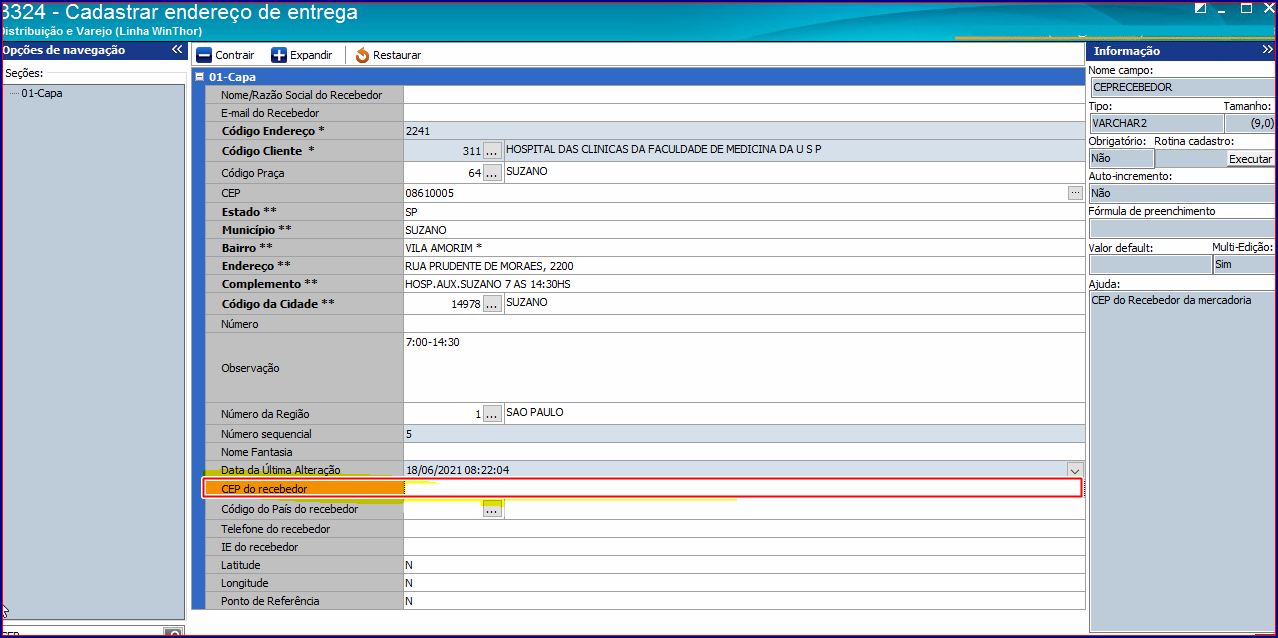Viewport: 1278px width, 638px height.
Task: Collapse the Opções de navegação panel
Action: [x=177, y=49]
